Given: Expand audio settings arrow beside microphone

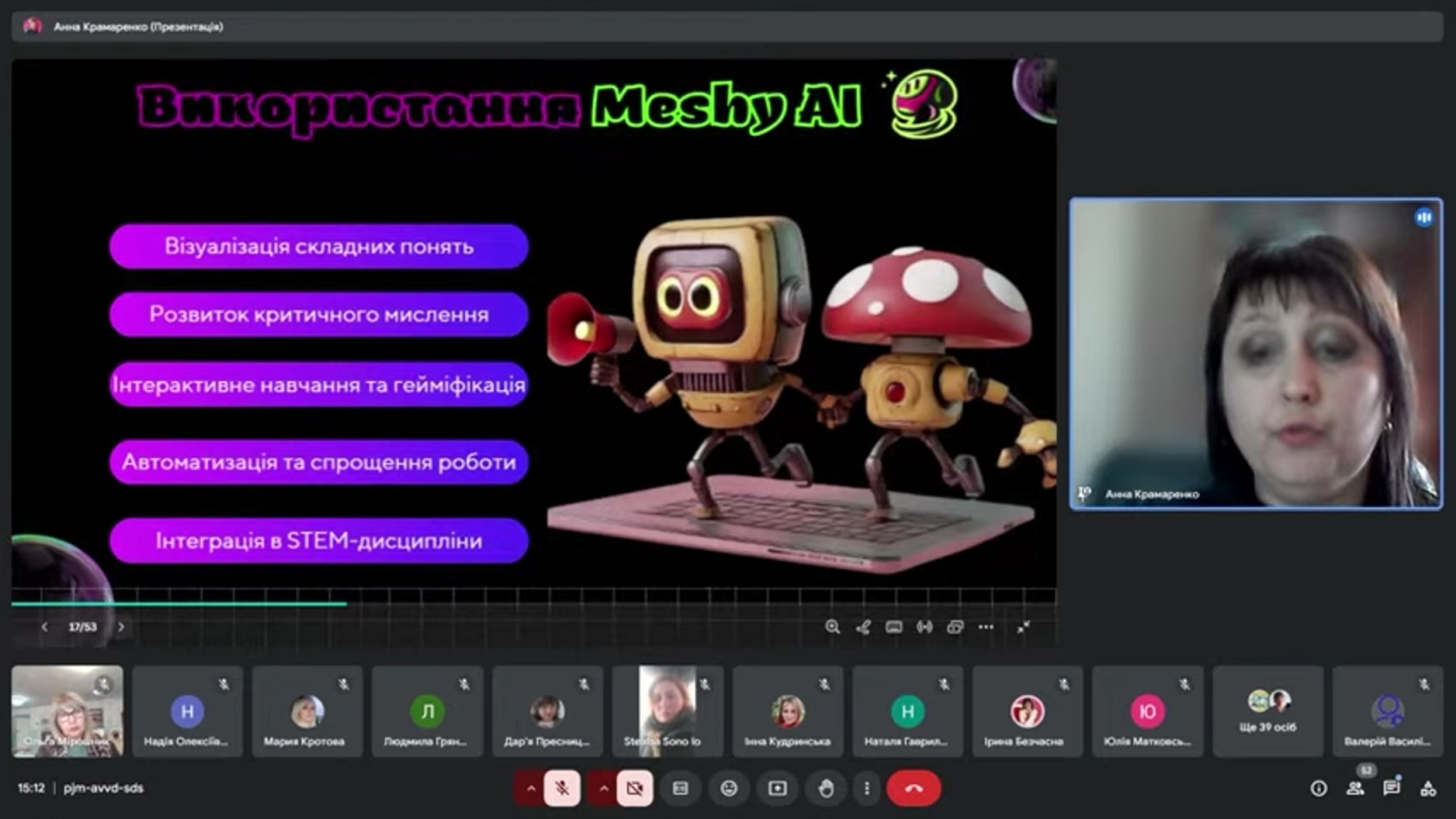Looking at the screenshot, I should click(530, 788).
